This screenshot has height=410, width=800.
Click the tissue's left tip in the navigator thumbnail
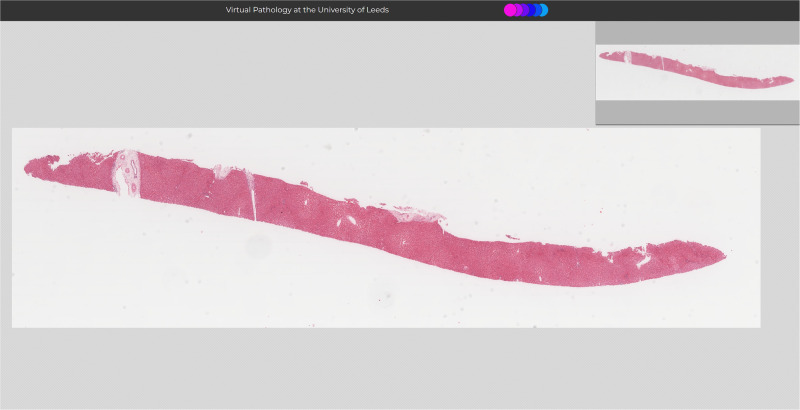[603, 56]
